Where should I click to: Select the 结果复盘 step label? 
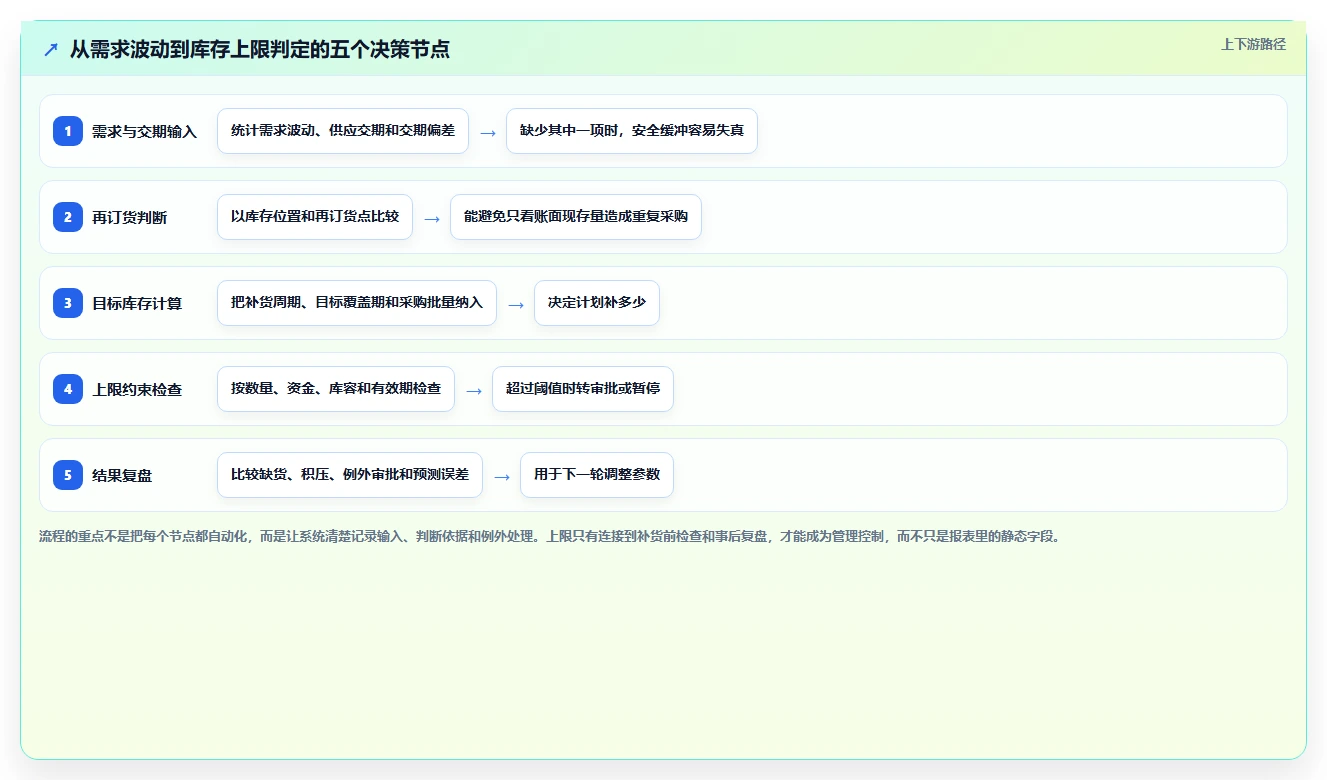coord(122,476)
